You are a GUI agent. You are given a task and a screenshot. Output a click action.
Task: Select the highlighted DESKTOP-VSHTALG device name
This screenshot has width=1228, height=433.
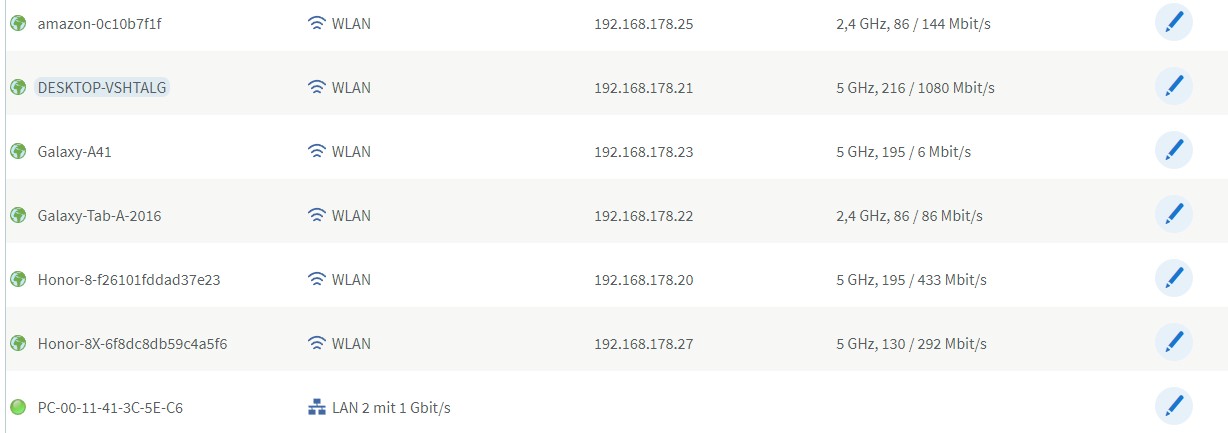coord(103,87)
